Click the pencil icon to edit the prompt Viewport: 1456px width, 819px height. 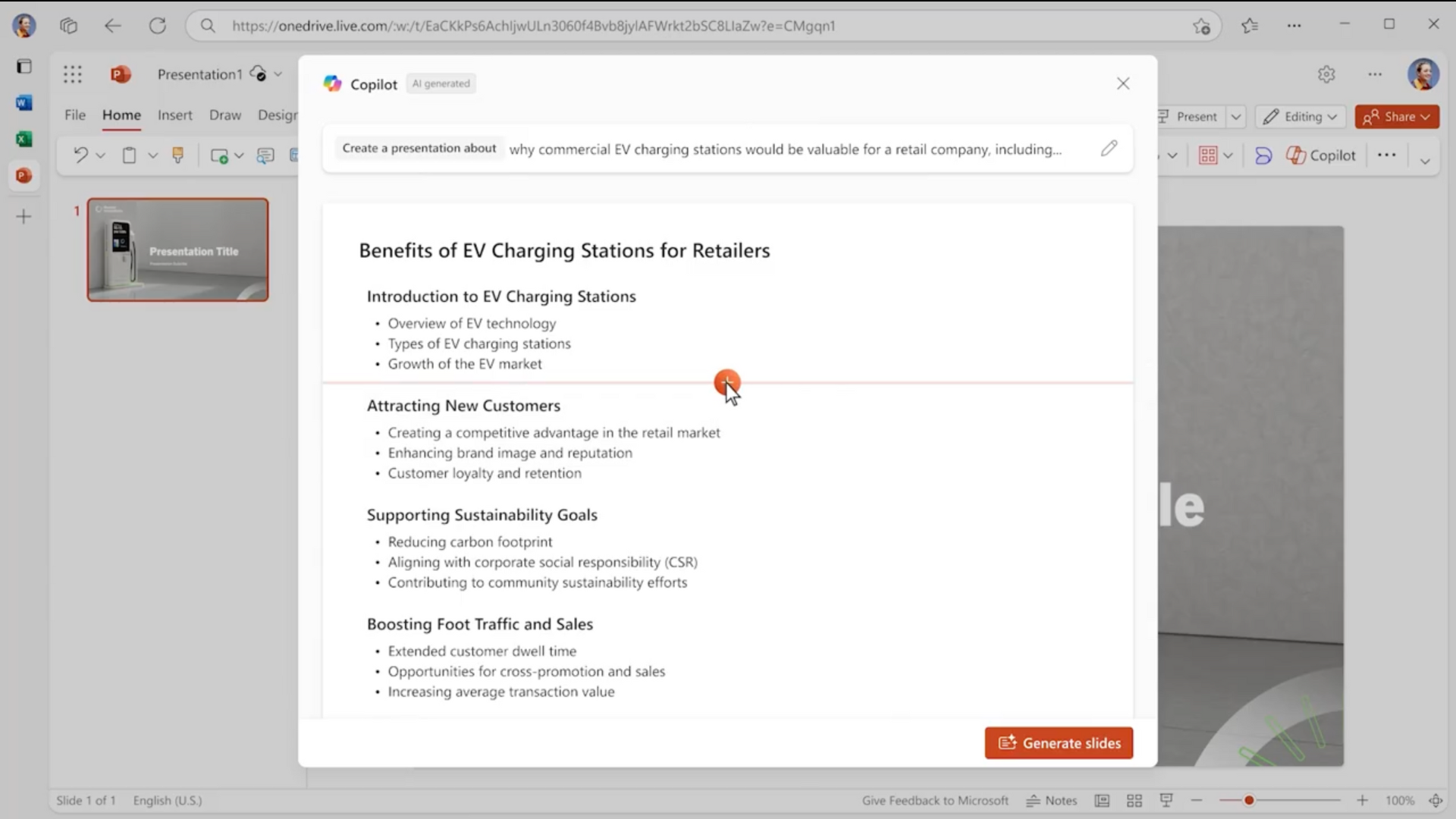pos(1109,148)
